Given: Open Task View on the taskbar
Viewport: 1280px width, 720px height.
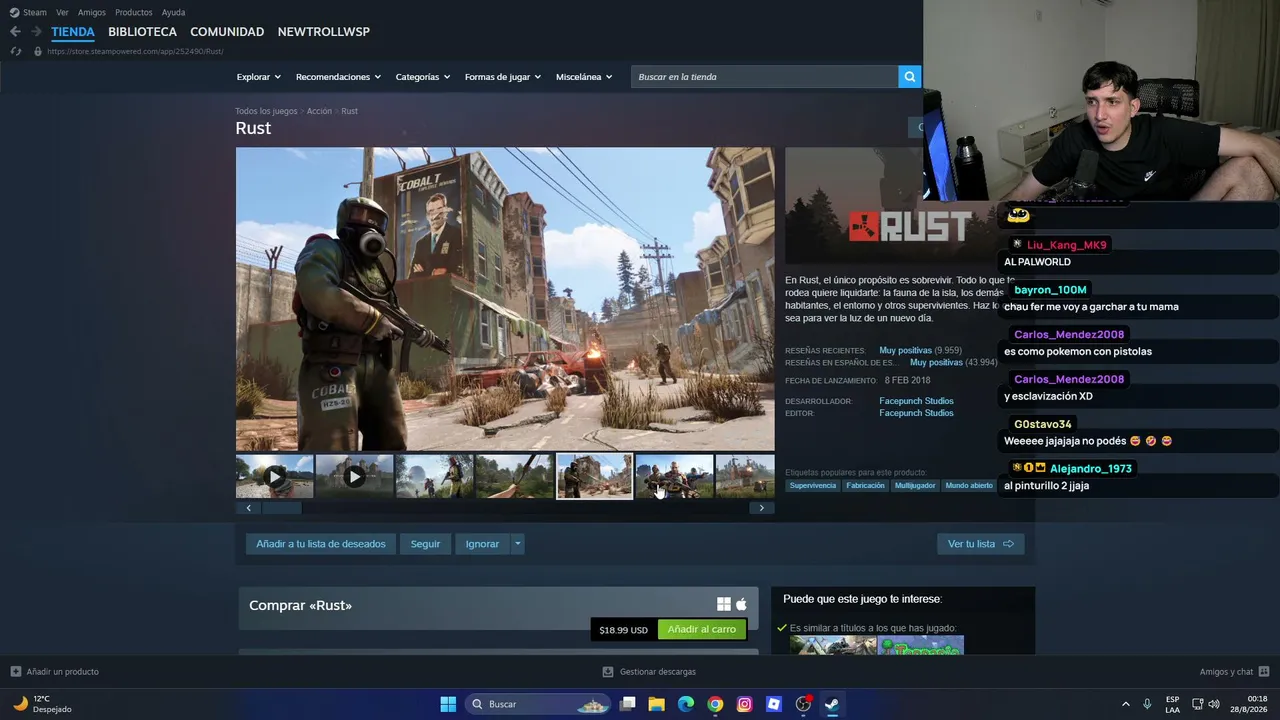Looking at the screenshot, I should point(628,704).
